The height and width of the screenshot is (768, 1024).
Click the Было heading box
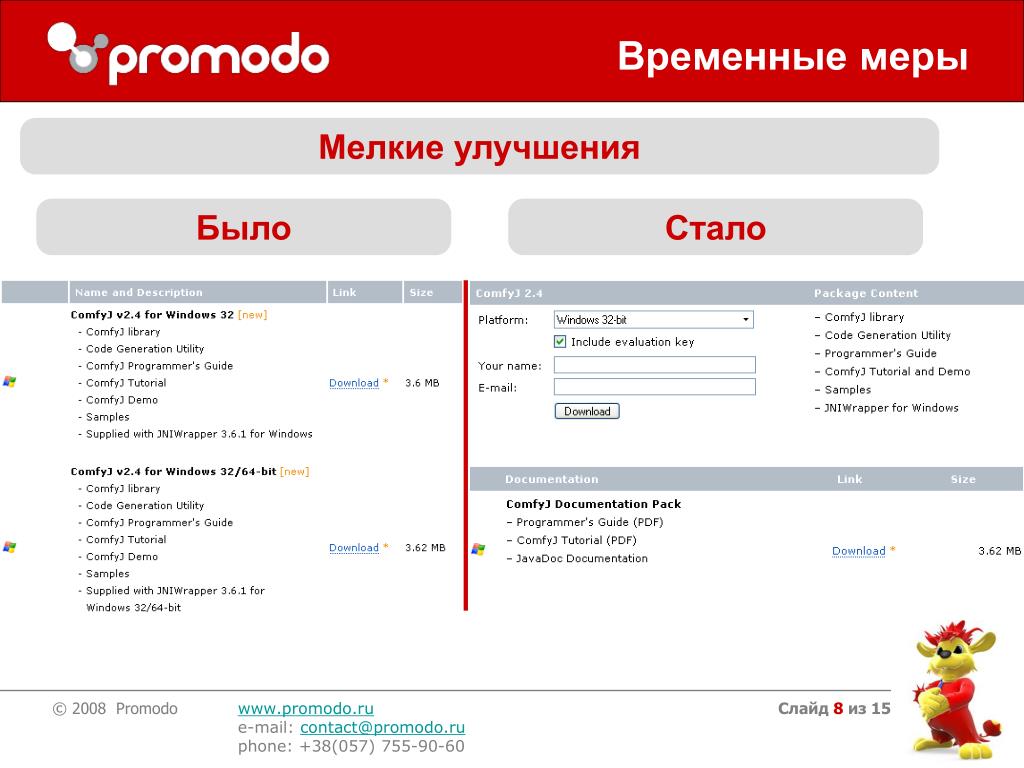point(244,227)
